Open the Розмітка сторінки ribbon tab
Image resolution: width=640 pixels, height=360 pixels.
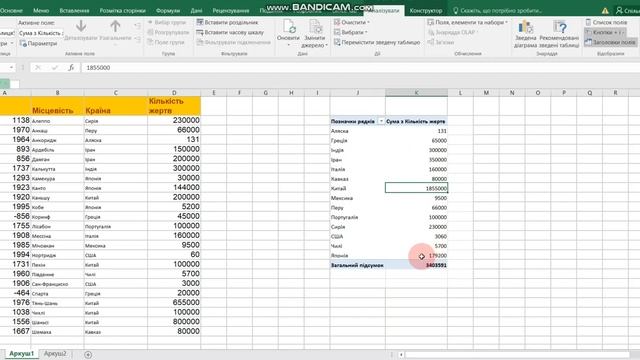coord(122,11)
